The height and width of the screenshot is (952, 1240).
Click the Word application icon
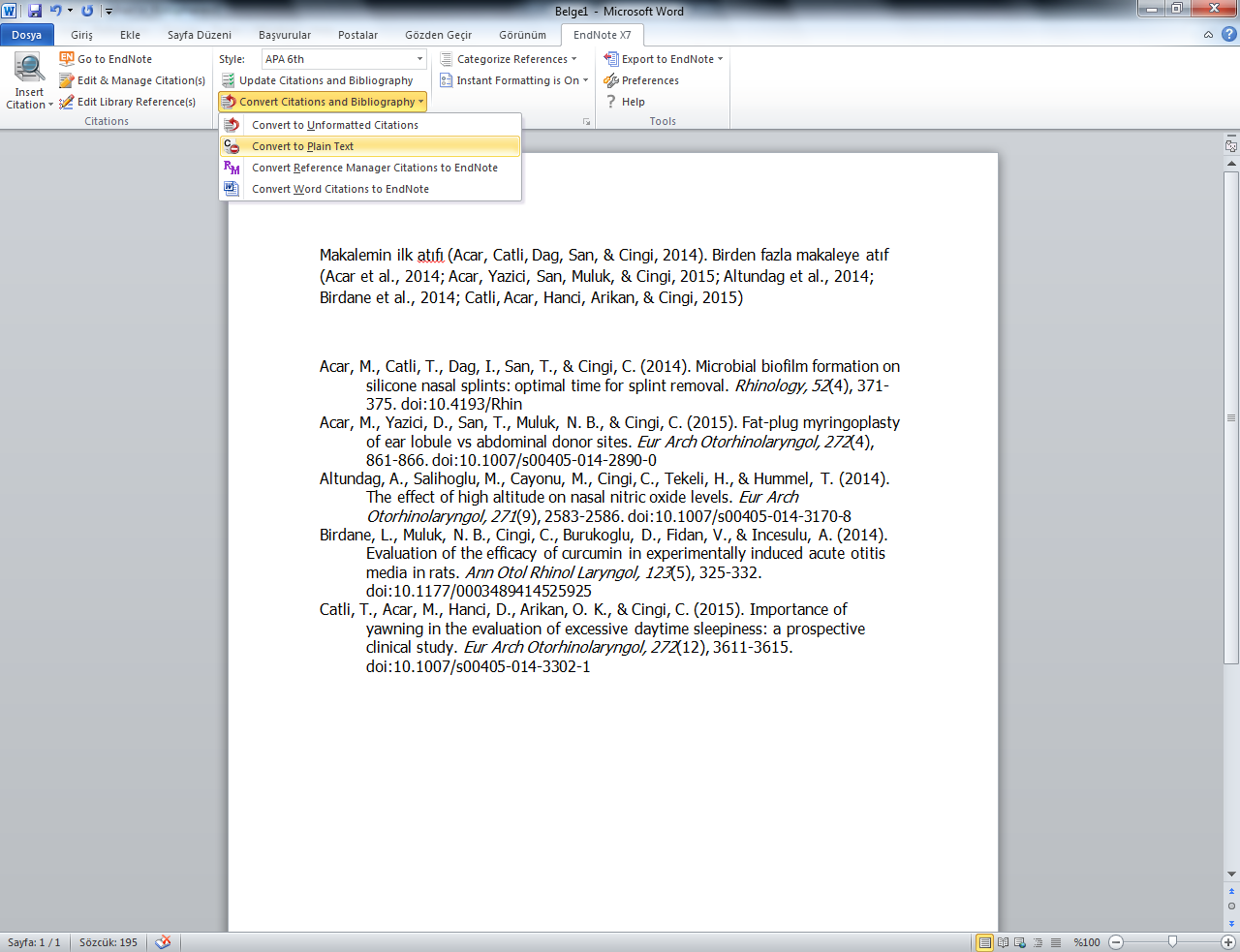coord(10,11)
